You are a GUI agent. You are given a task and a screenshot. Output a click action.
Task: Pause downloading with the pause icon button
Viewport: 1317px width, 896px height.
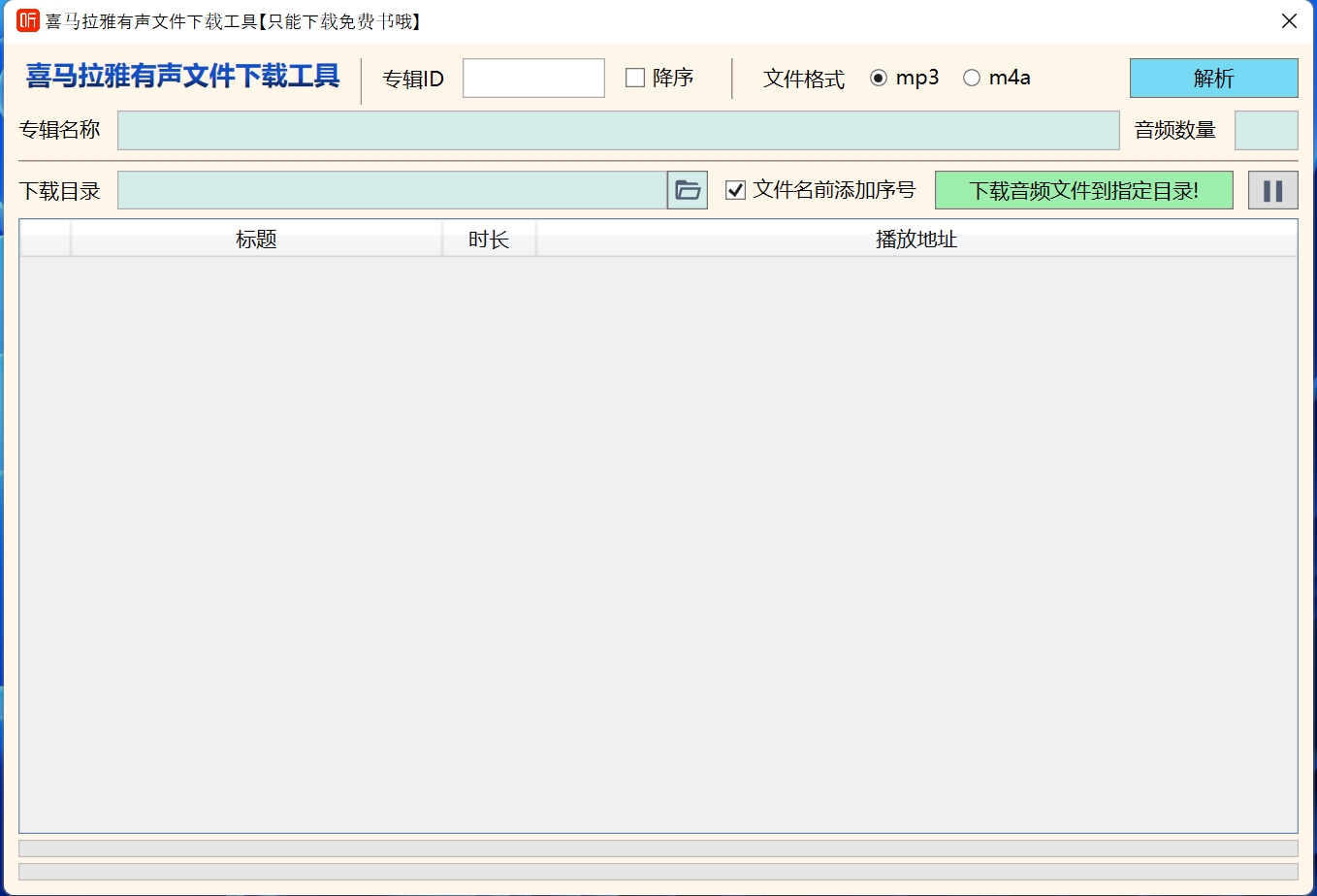click(1272, 190)
